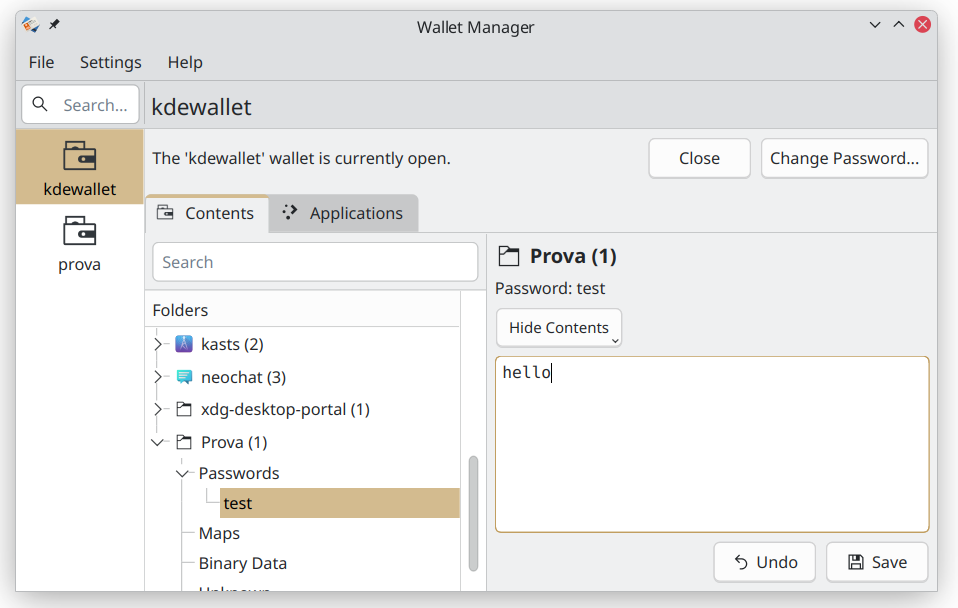The image size is (958, 608).
Task: Close the kdewallet wallet with Close button
Action: (x=700, y=158)
